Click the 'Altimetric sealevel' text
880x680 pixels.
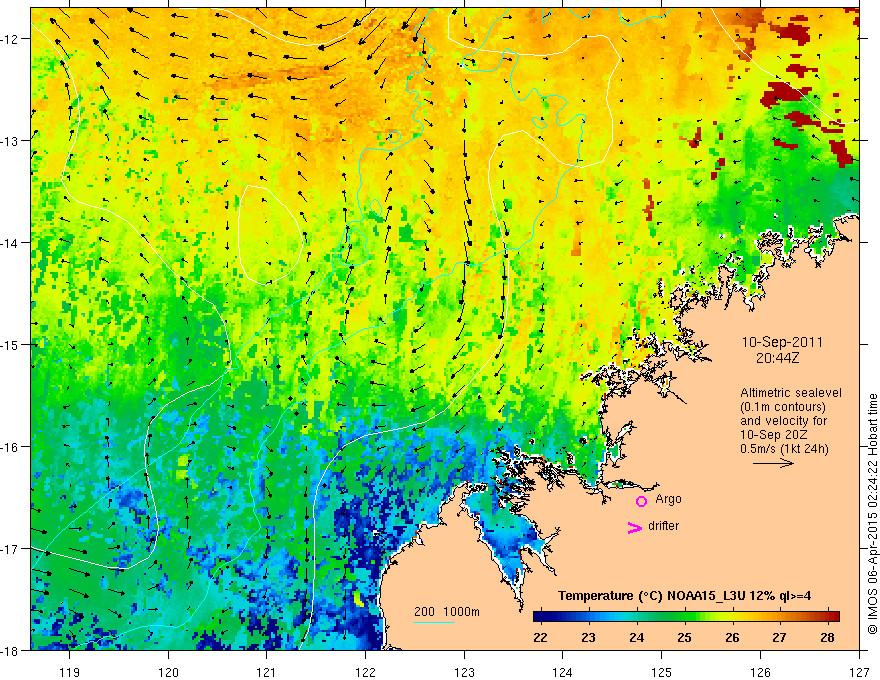(791, 393)
